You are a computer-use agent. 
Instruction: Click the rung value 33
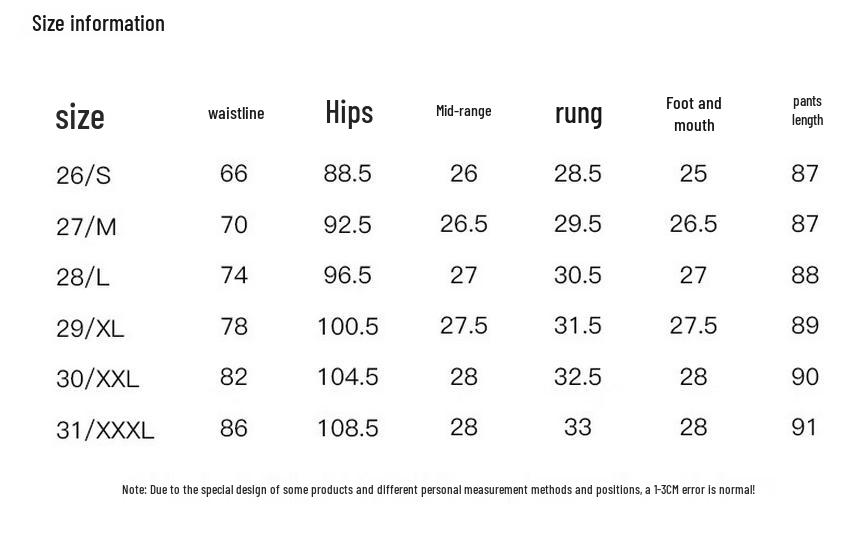coord(578,427)
